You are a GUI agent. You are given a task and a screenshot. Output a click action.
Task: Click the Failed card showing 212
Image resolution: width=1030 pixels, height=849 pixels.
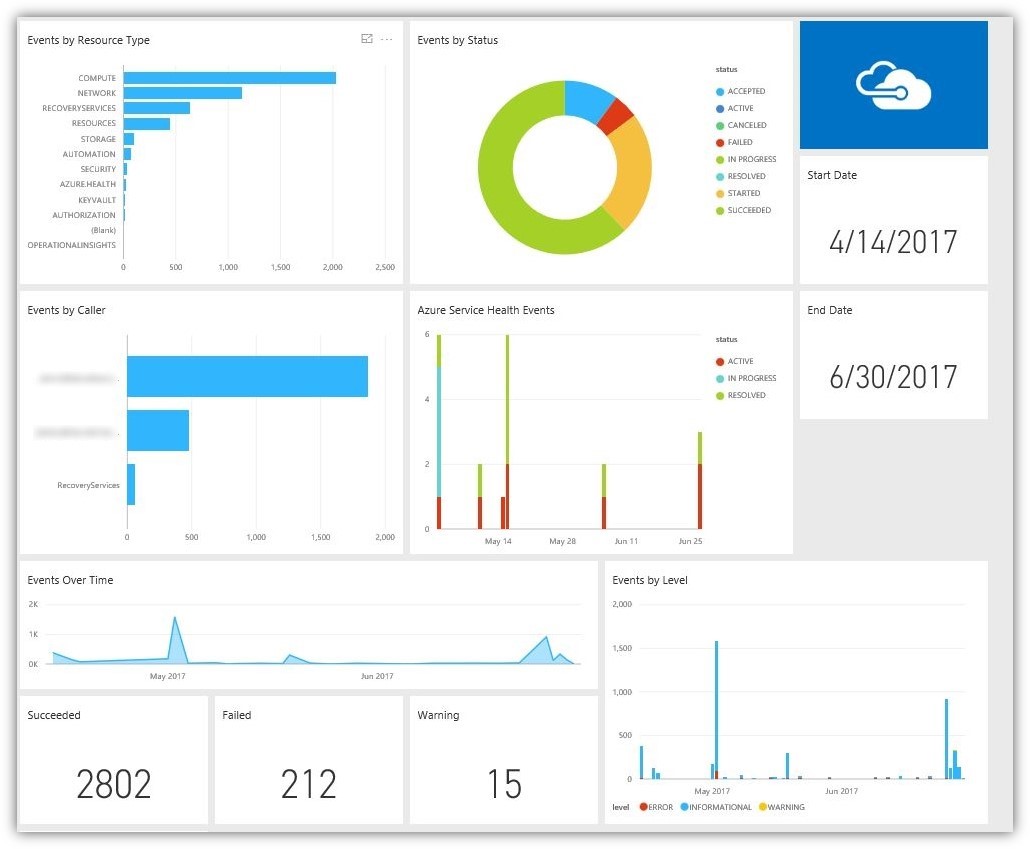pos(309,760)
